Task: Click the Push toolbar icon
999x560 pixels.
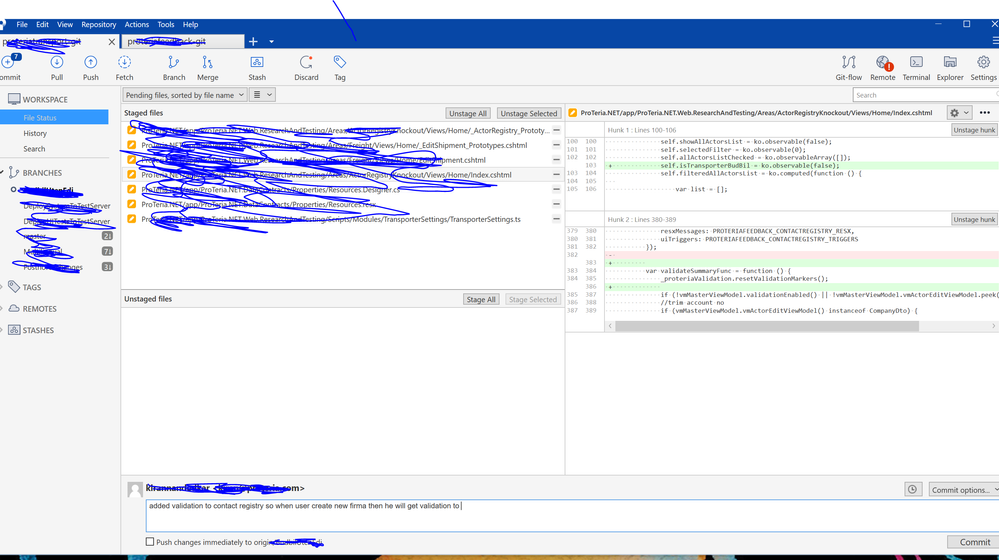Action: pyautogui.click(x=90, y=68)
